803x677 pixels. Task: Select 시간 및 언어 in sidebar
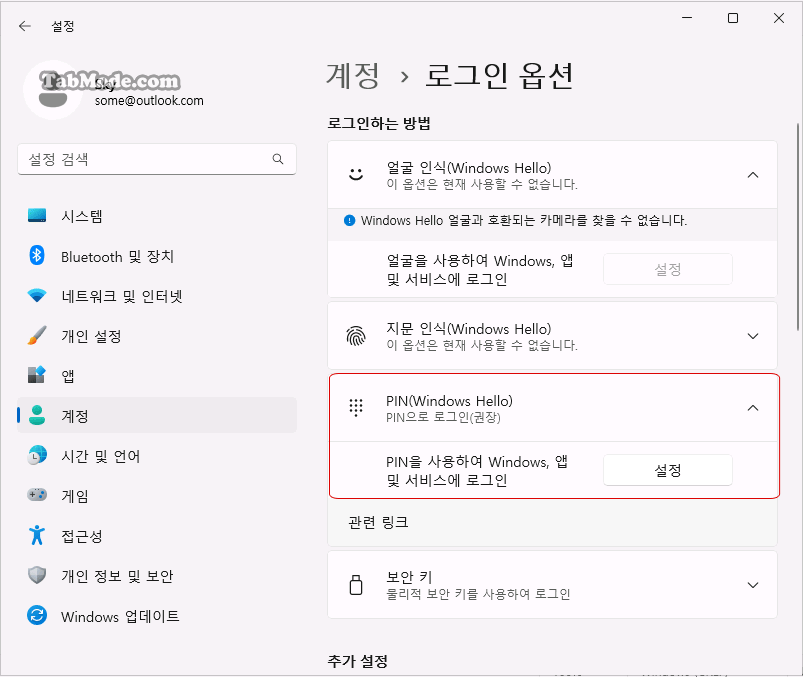pos(157,455)
